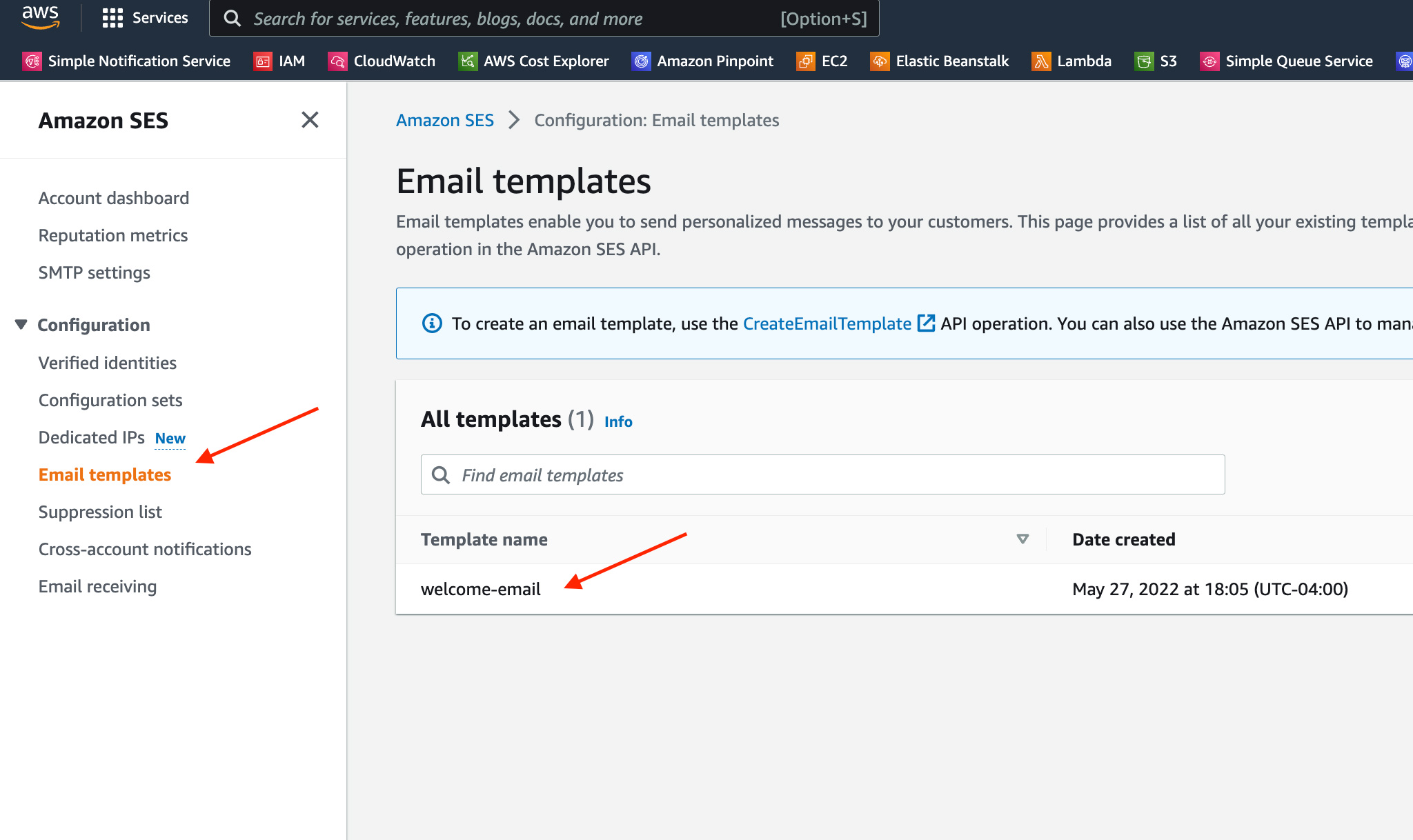Click the Amazon SES breadcrumb link

point(445,120)
